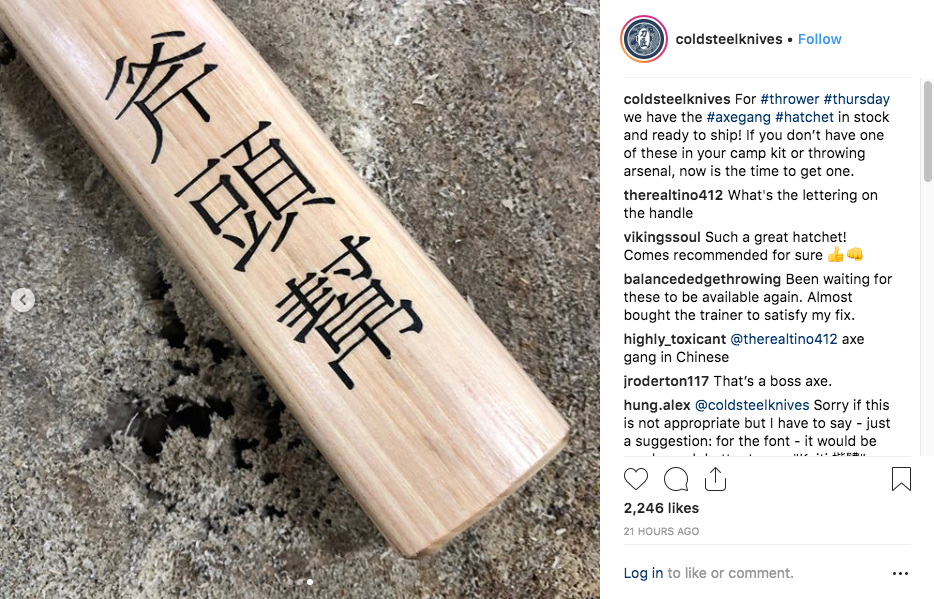
Task: Open the #hatchet hashtag
Action: click(x=804, y=117)
